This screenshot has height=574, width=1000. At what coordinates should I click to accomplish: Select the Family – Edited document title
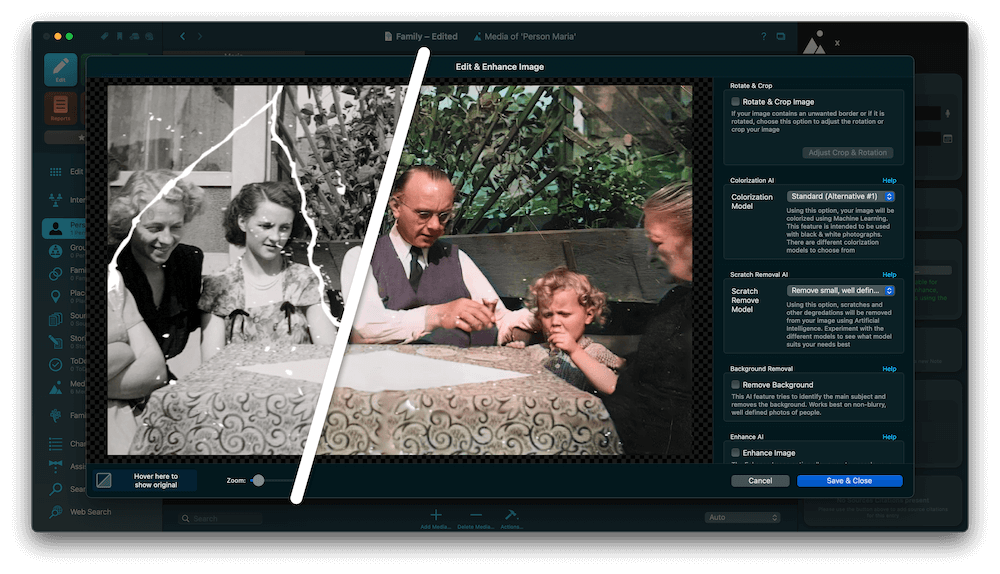point(421,37)
